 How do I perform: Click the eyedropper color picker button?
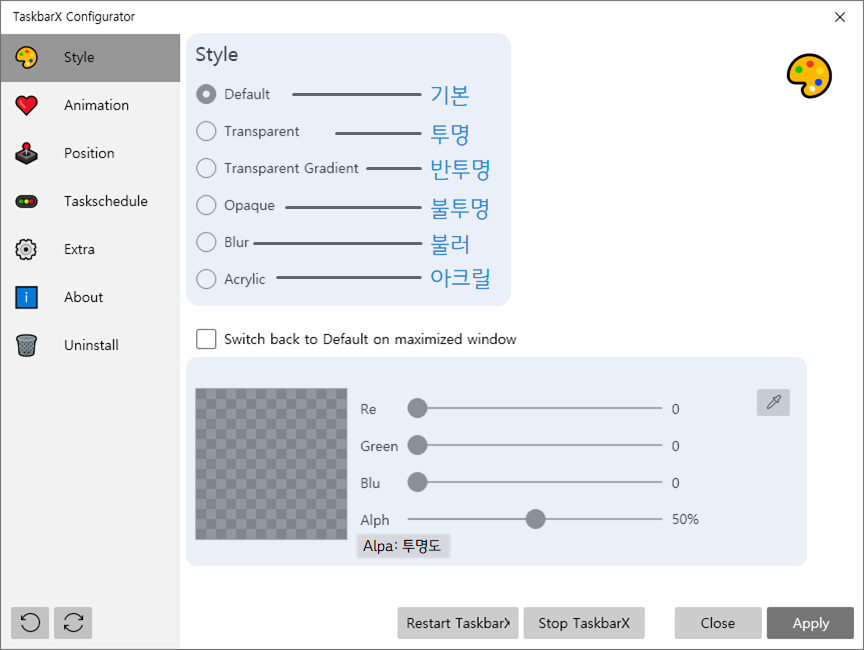click(x=773, y=402)
